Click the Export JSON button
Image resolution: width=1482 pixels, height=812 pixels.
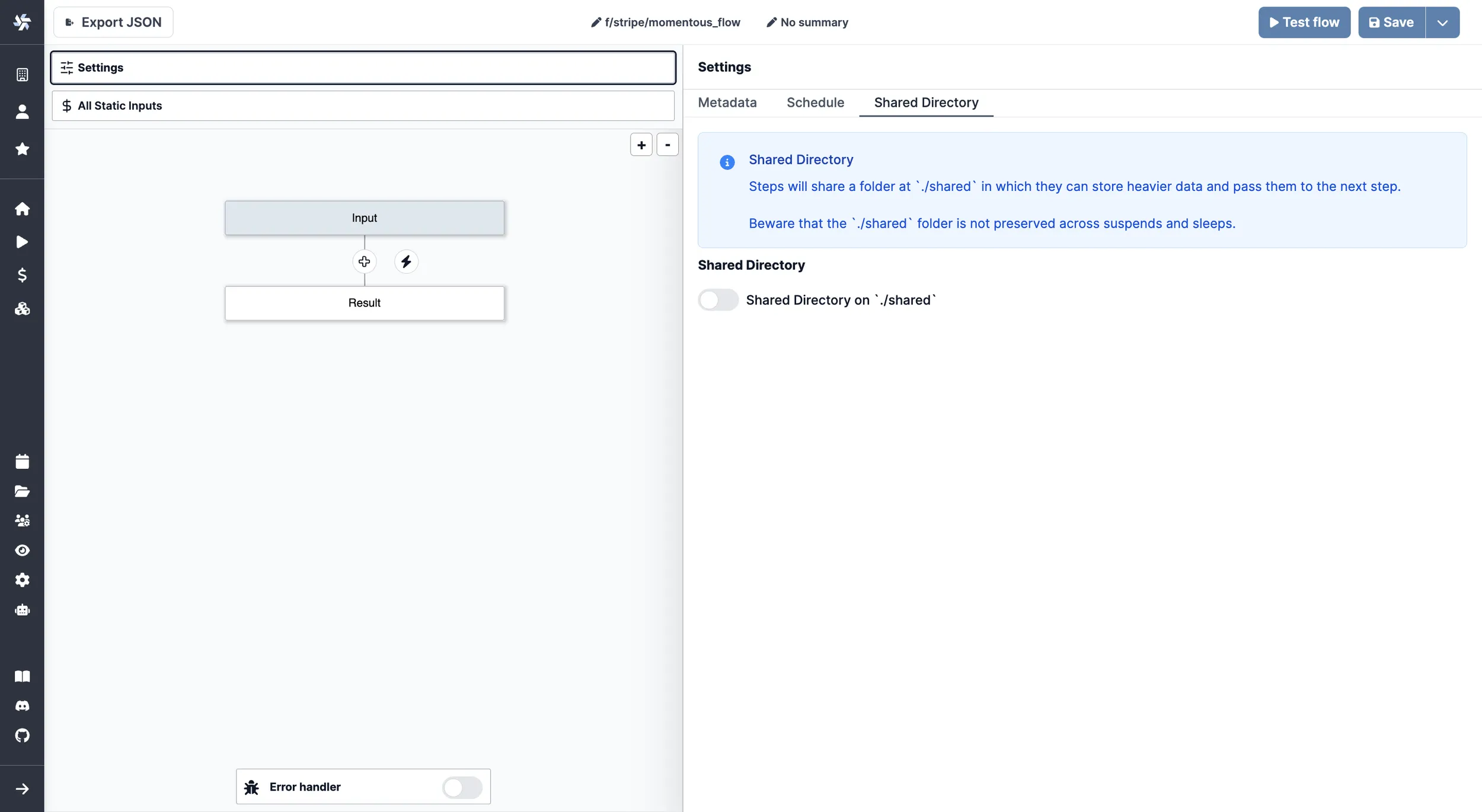pyautogui.click(x=113, y=22)
